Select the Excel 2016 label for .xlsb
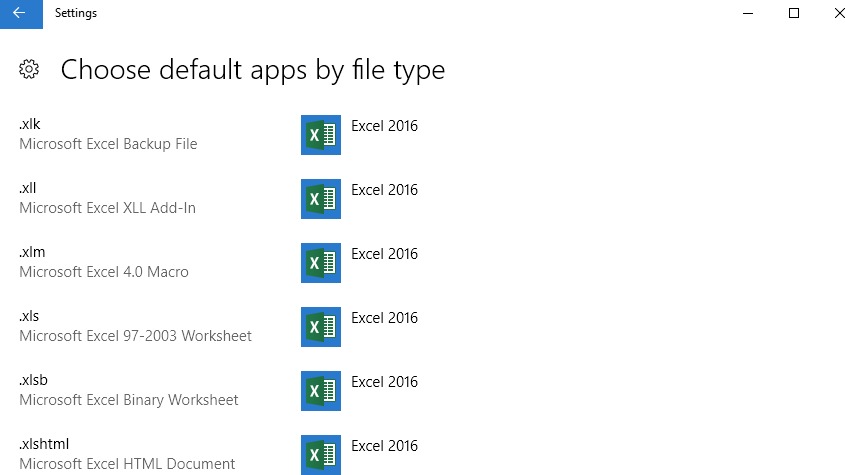The width and height of the screenshot is (845, 475). point(384,382)
